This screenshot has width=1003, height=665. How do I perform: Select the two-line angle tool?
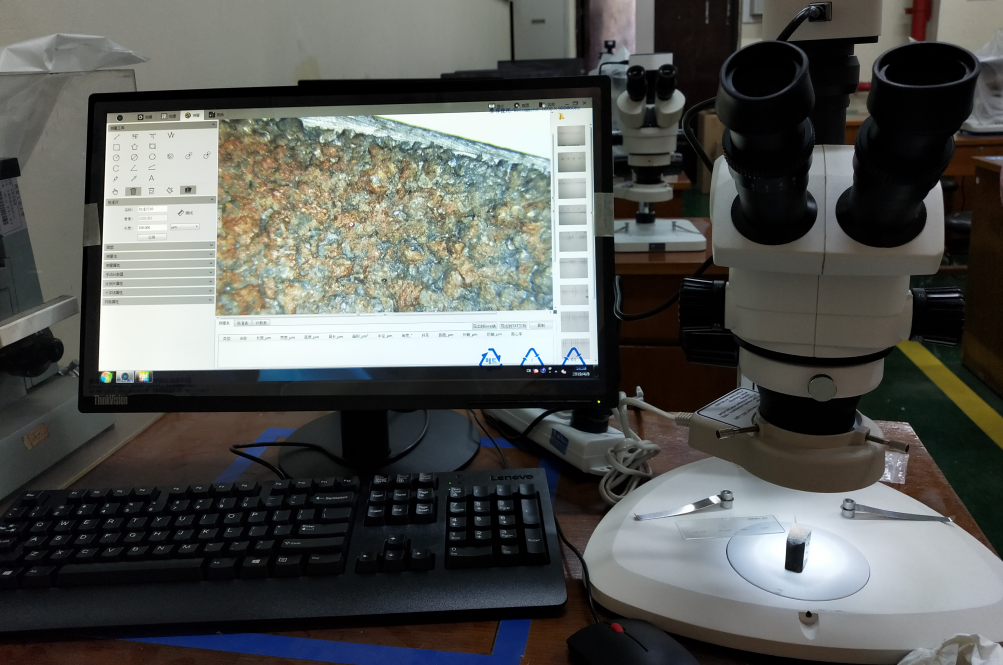152,168
